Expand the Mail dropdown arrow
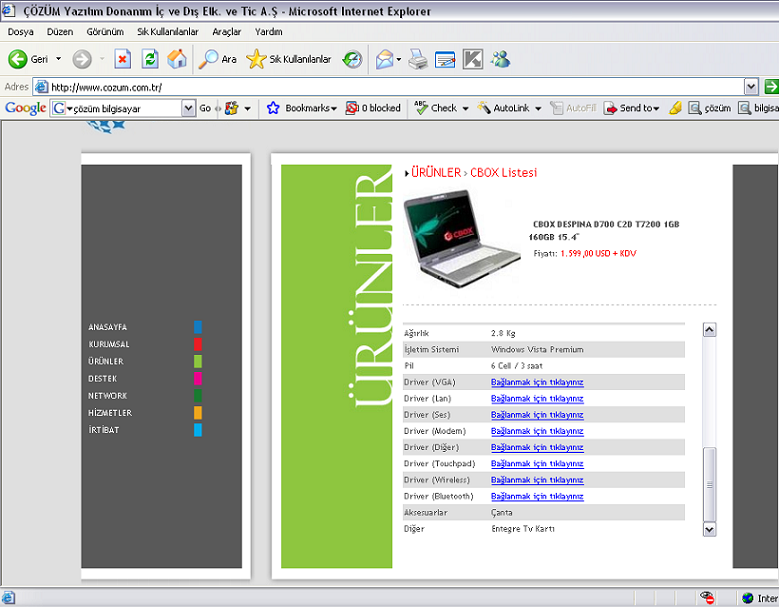Image resolution: width=779 pixels, height=607 pixels. (x=398, y=60)
